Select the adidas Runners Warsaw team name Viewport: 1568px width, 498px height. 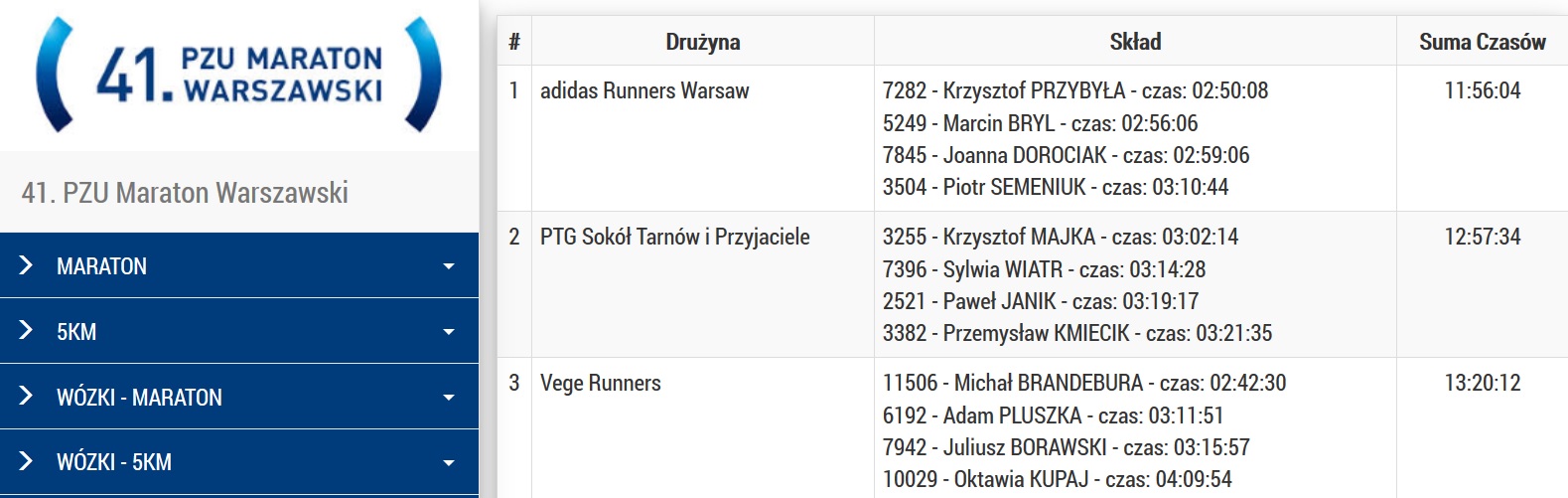[644, 90]
